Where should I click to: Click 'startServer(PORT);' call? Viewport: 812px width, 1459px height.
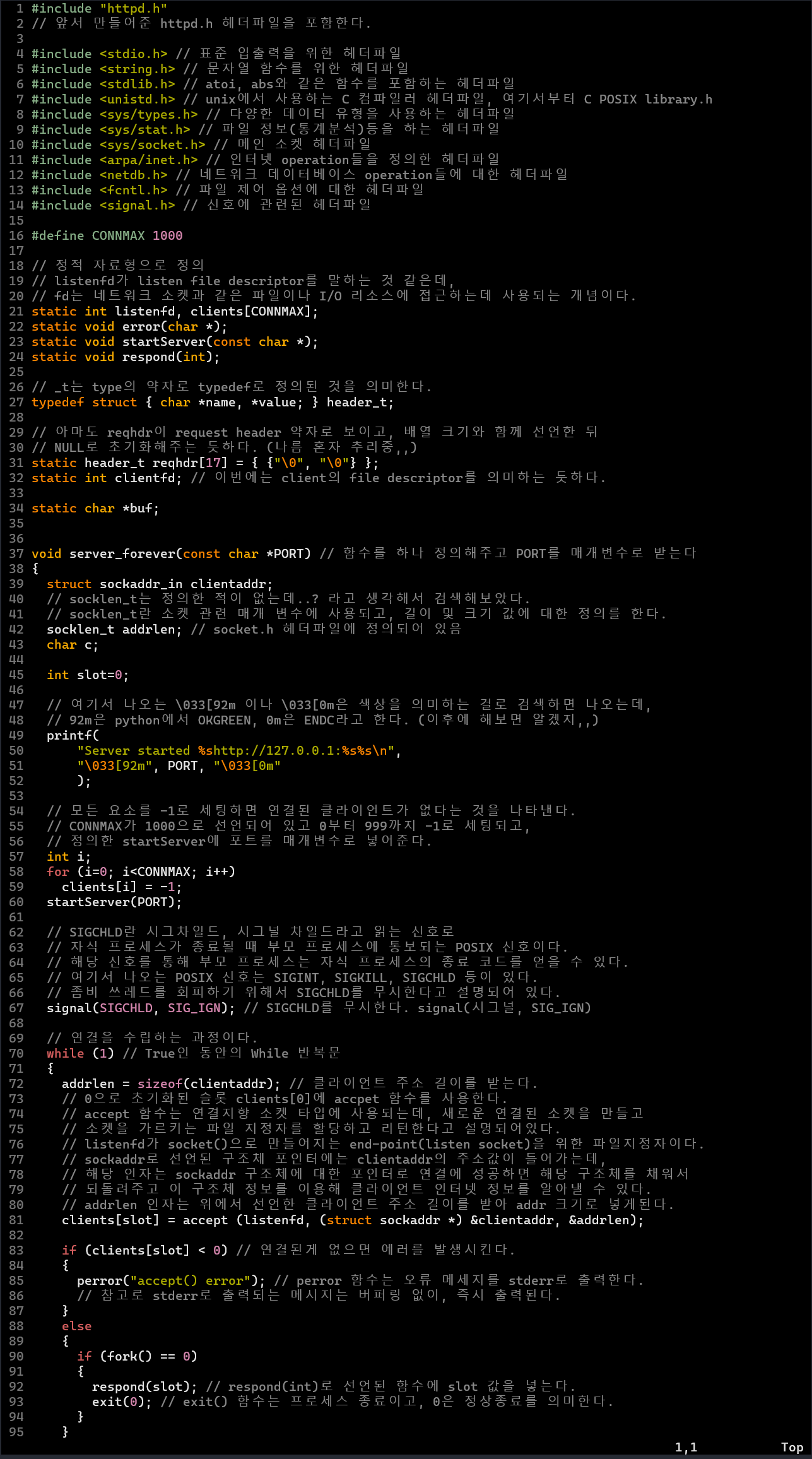114,902
